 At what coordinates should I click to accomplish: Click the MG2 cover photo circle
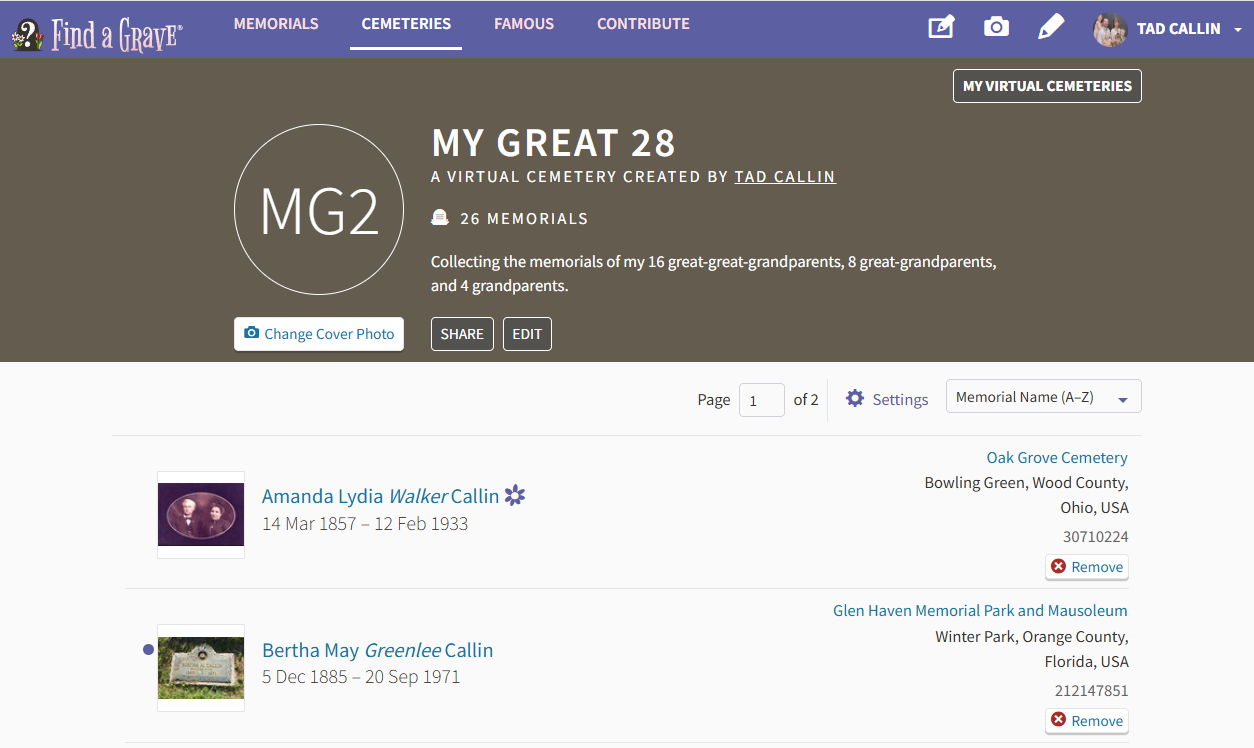coord(319,210)
